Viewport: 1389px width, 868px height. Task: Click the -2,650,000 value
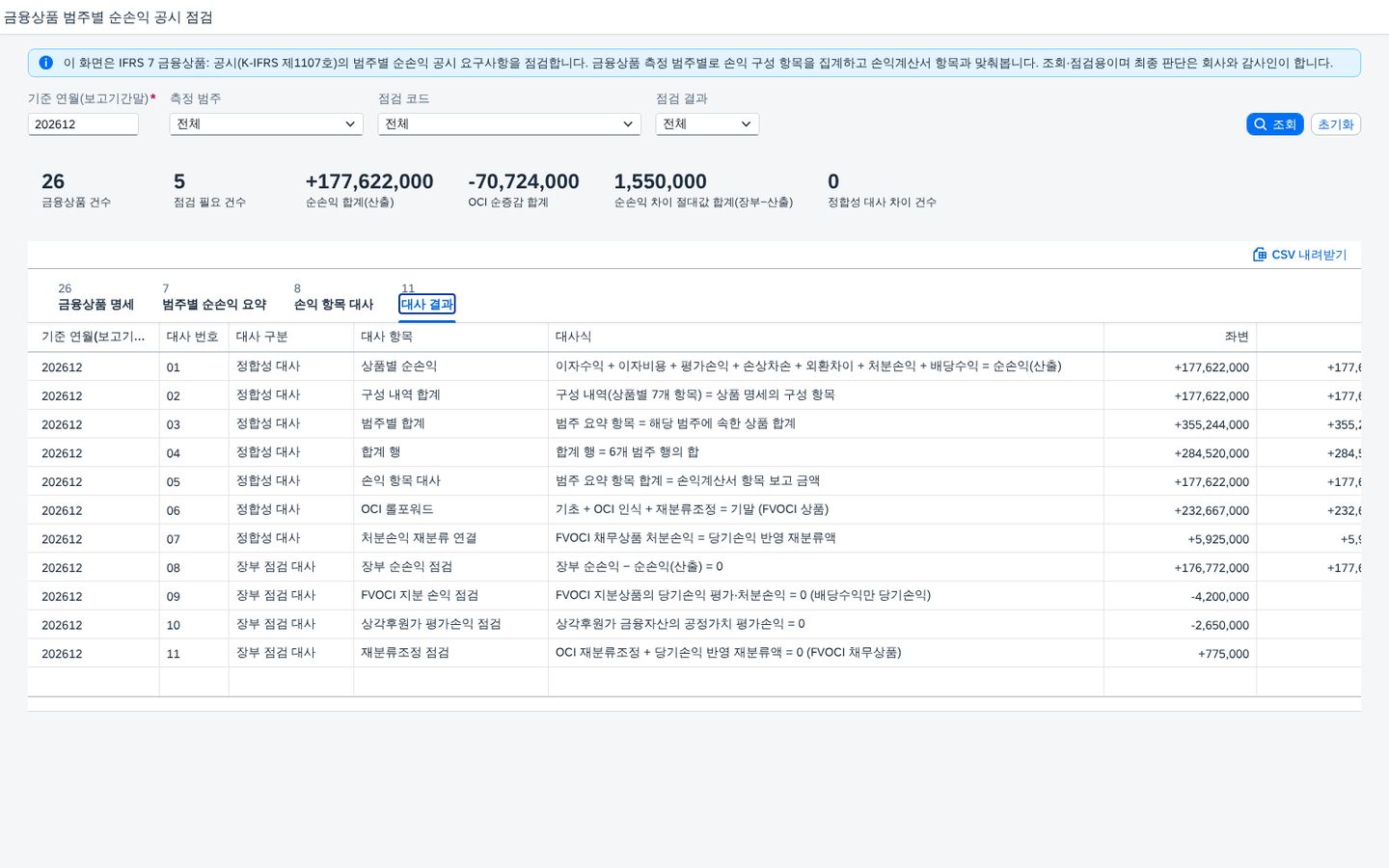click(x=1220, y=625)
